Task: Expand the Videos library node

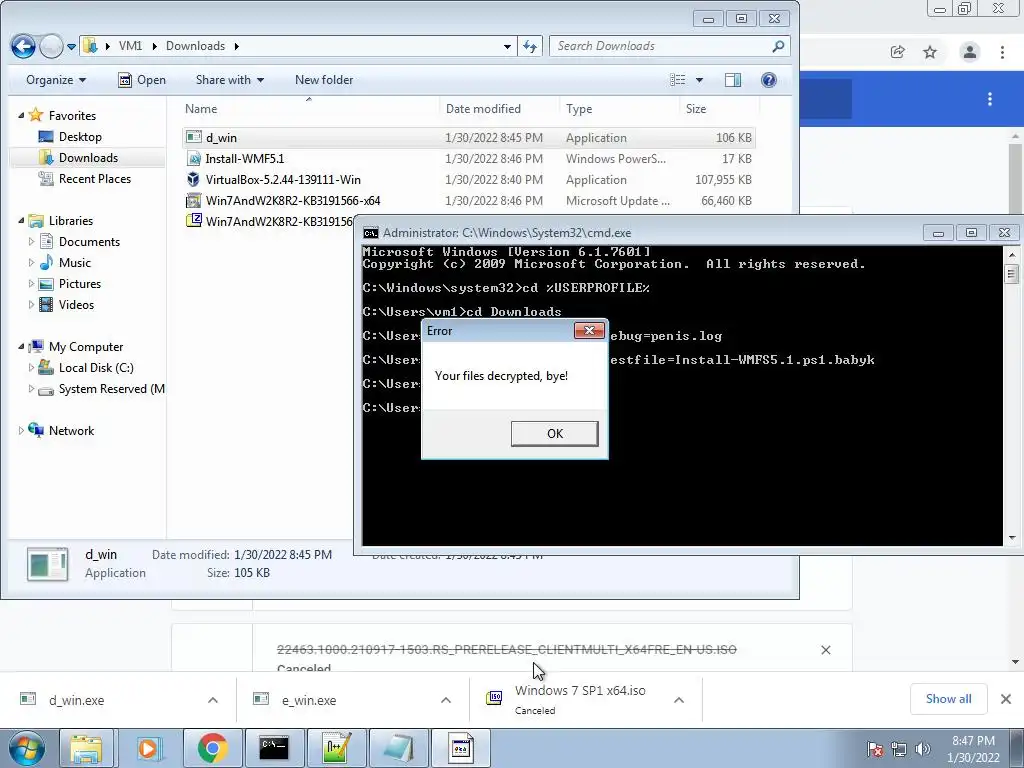Action: [x=31, y=304]
